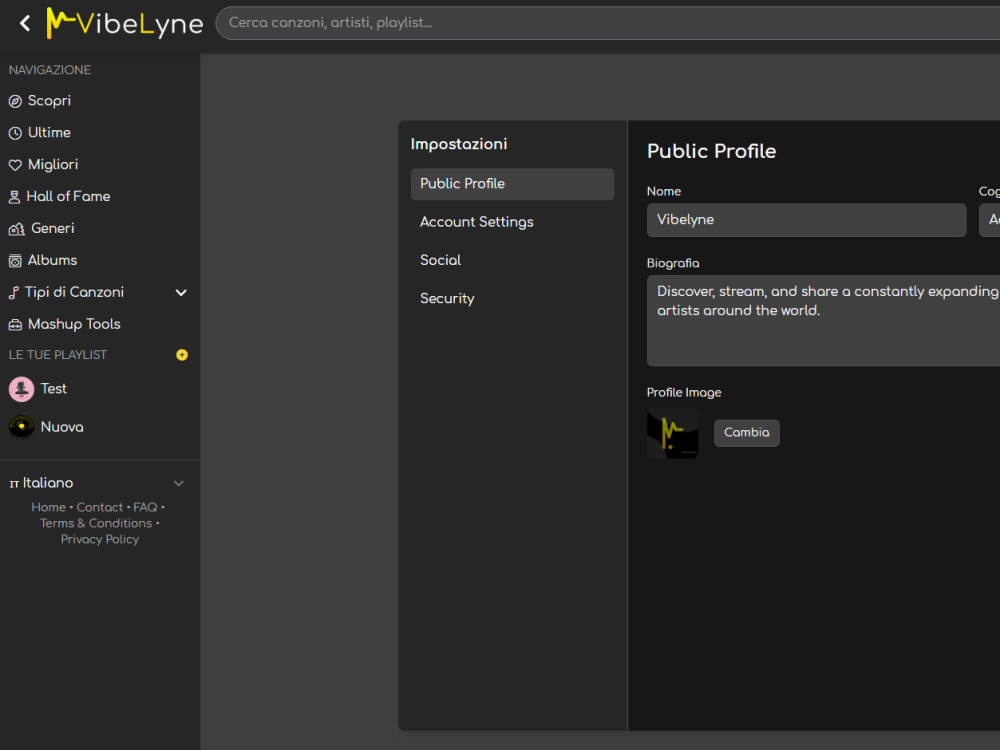This screenshot has height=750, width=1000.
Task: Click the Cambia profile image button
Action: click(747, 433)
